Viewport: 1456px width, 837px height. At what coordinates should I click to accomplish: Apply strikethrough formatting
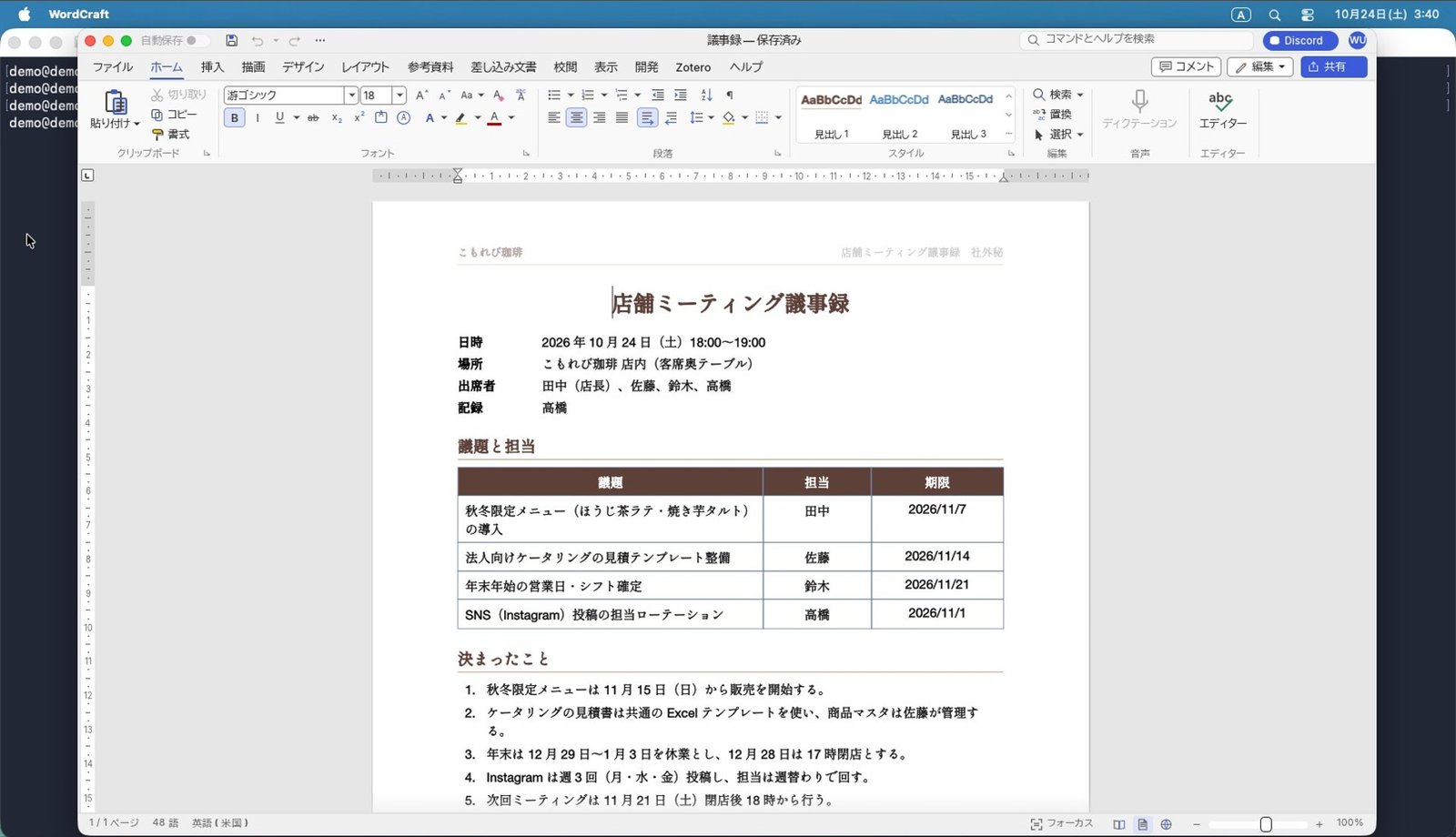[x=313, y=117]
